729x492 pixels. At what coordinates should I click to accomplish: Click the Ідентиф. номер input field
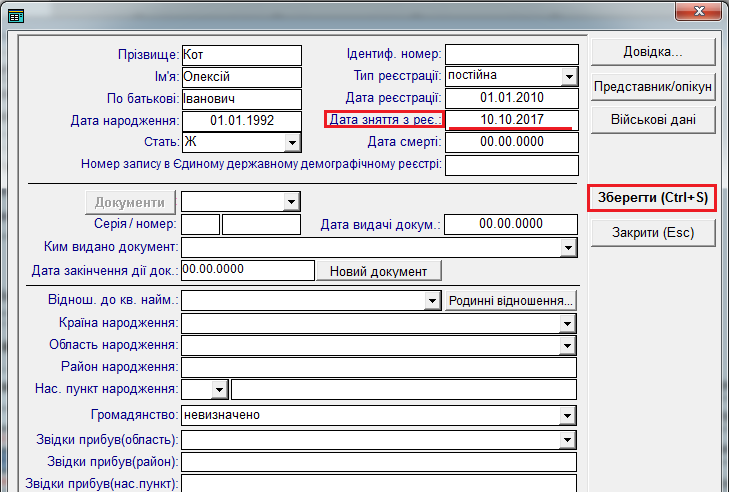pyautogui.click(x=511, y=54)
